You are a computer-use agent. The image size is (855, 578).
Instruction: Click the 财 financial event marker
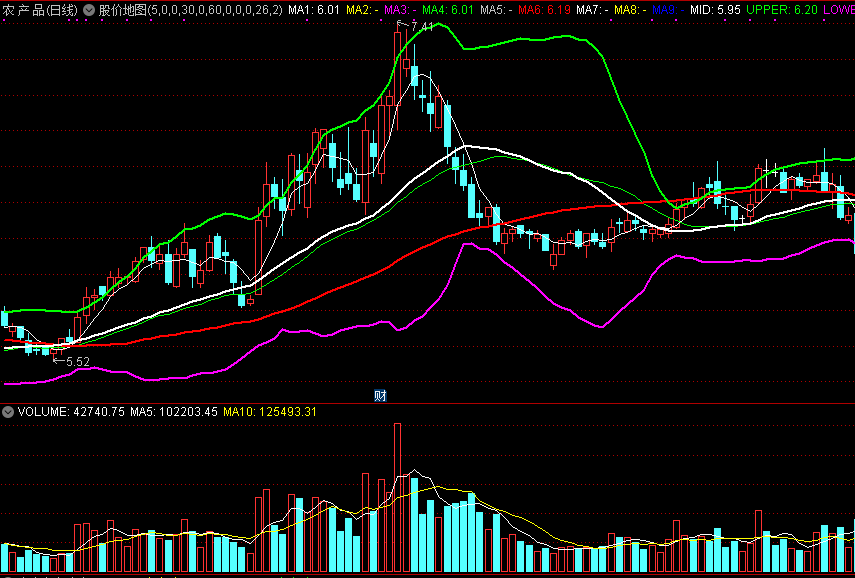[380, 396]
